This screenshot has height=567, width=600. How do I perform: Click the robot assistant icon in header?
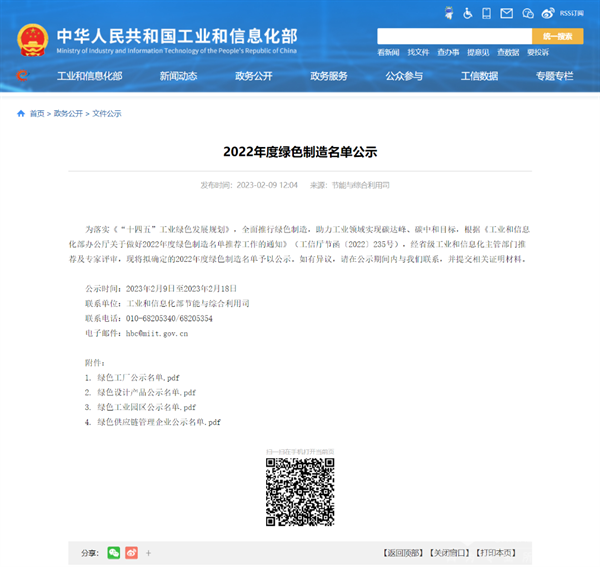445,14
